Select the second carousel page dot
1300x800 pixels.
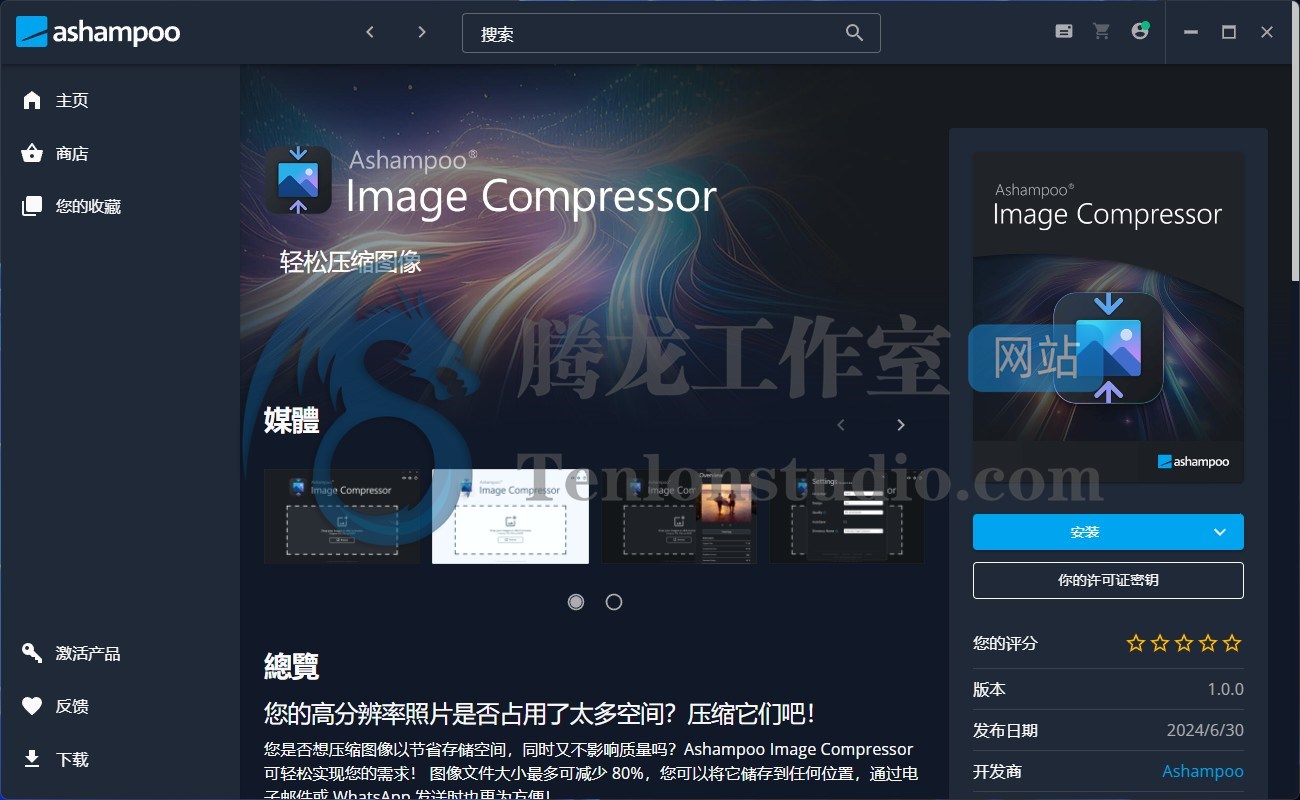[x=614, y=602]
